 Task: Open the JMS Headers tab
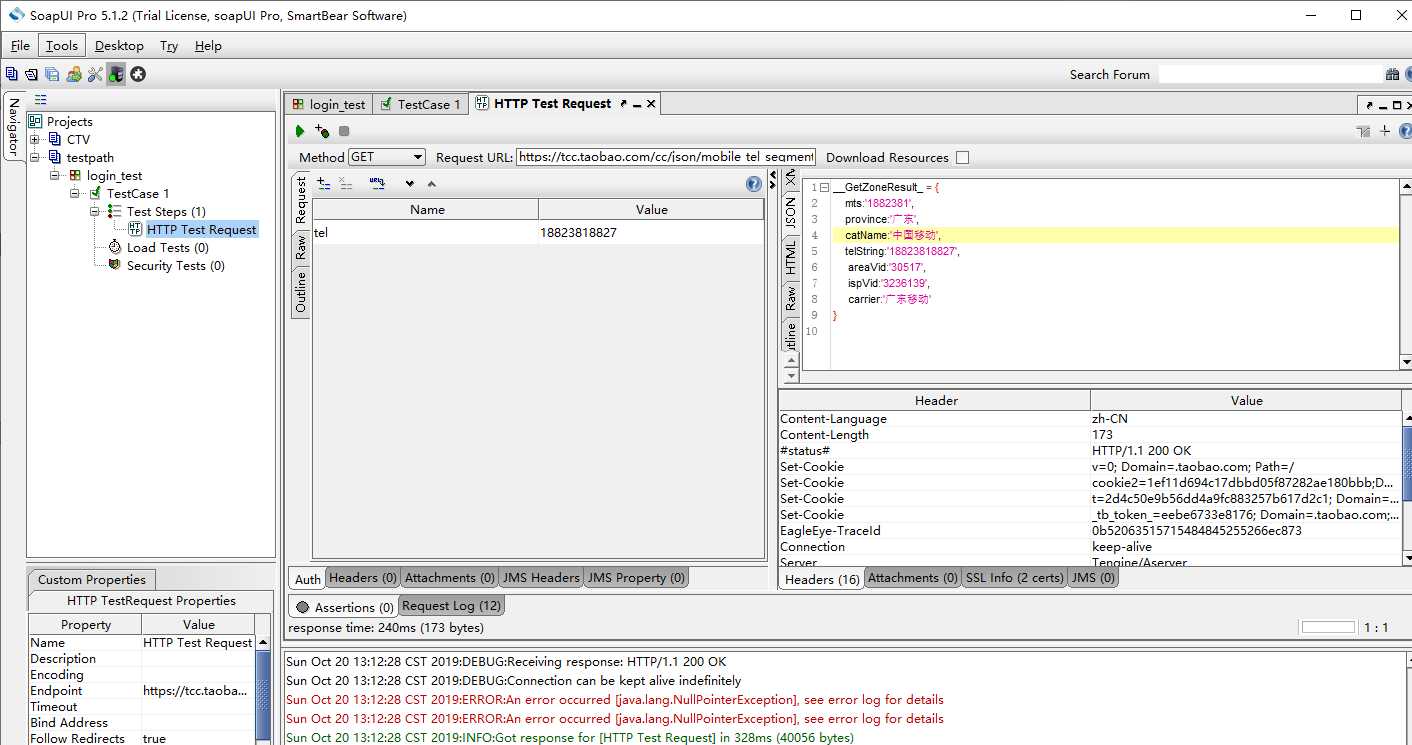coord(541,577)
